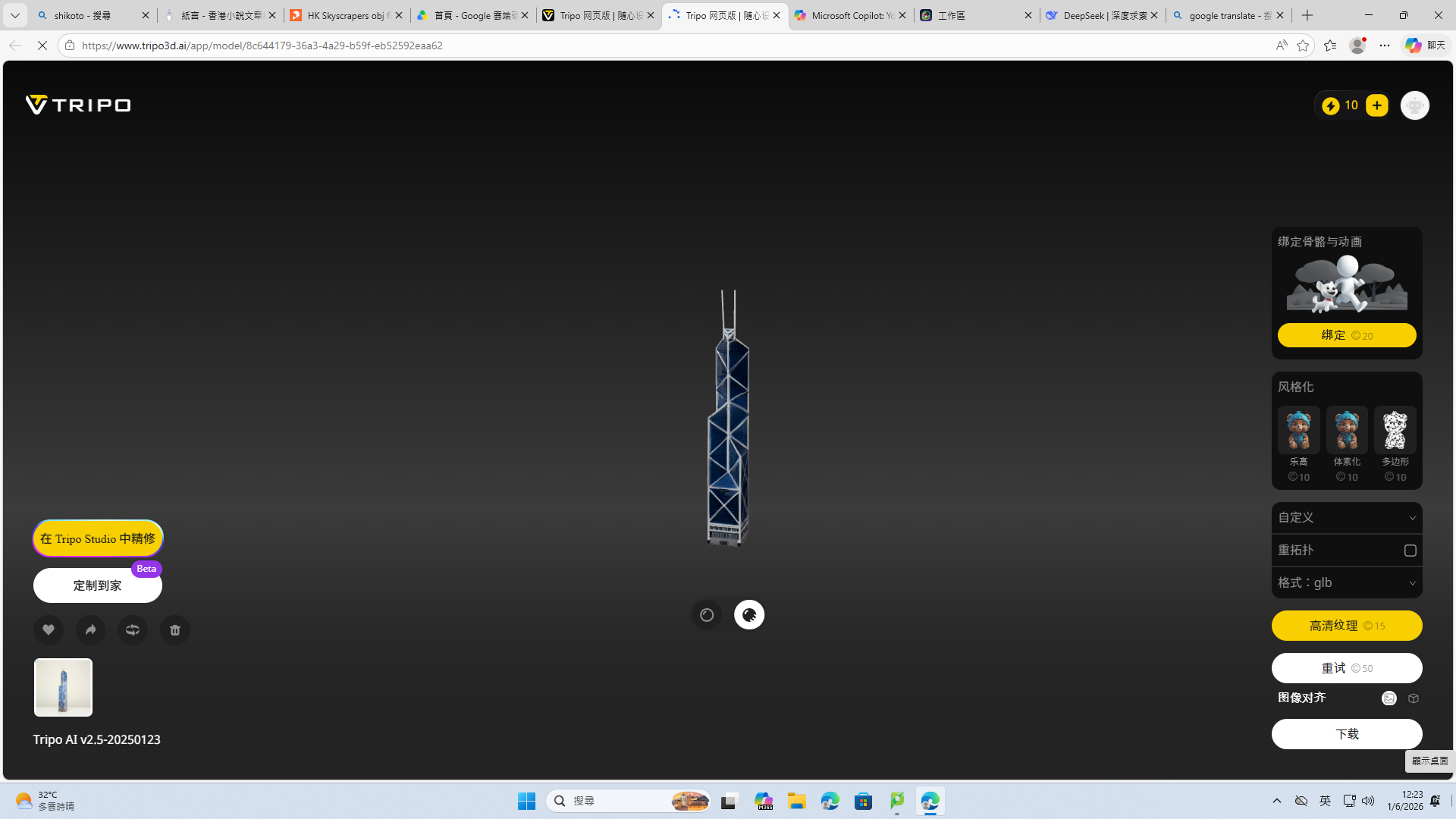Click the 高清纹理 HD texture button
The height and width of the screenshot is (819, 1456).
coord(1347,626)
